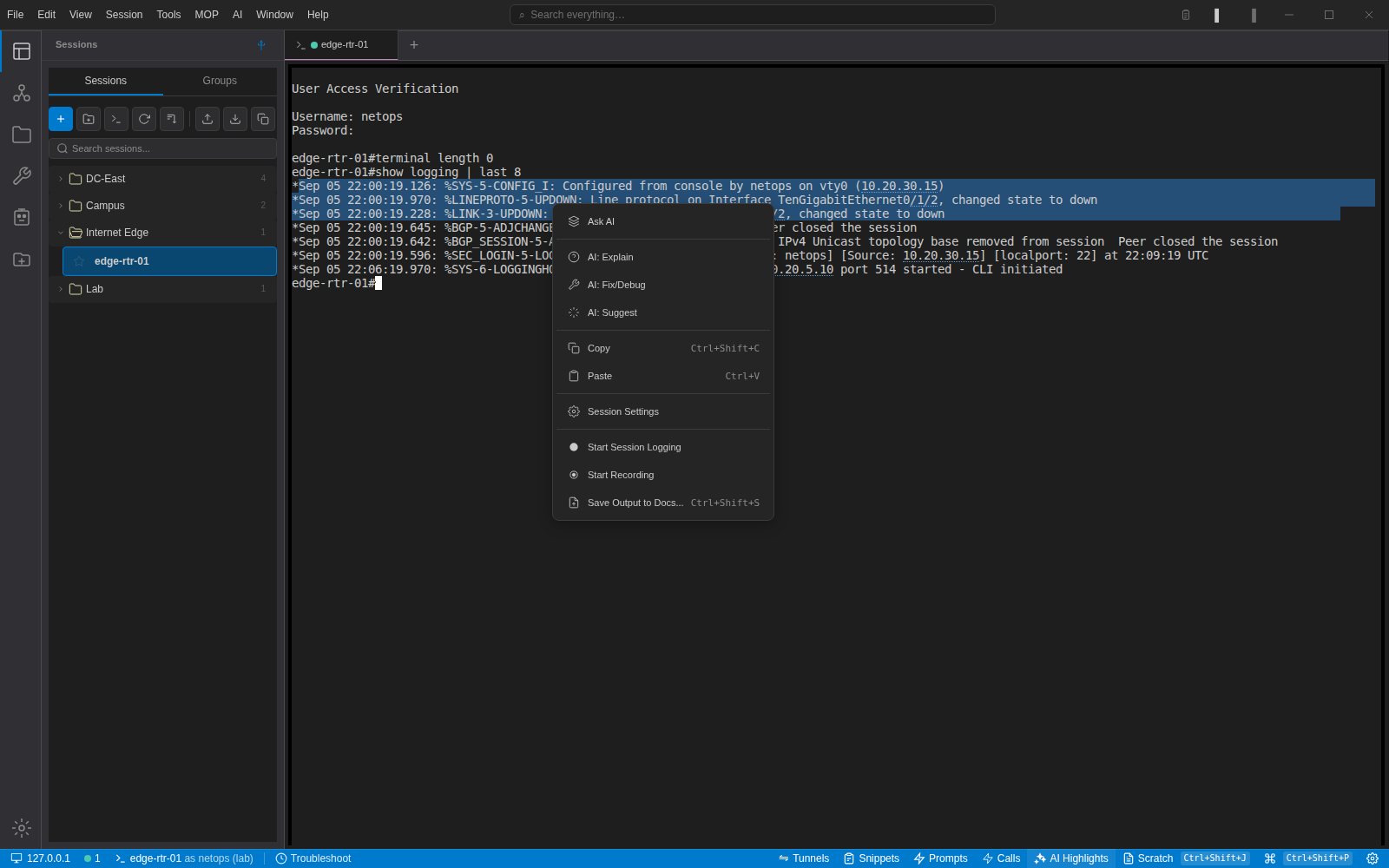Click the duplicate copy icon in sessions toolbar
The image size is (1389, 868).
click(263, 119)
